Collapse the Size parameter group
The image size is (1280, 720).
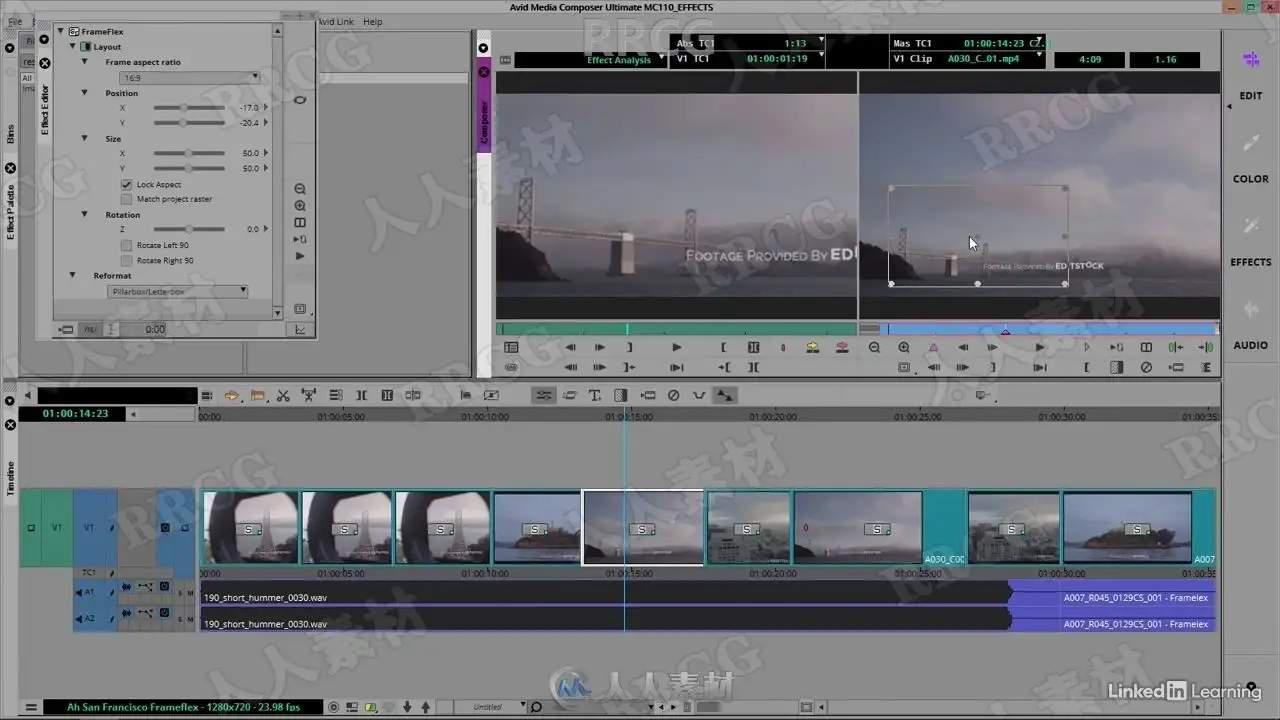[85, 139]
